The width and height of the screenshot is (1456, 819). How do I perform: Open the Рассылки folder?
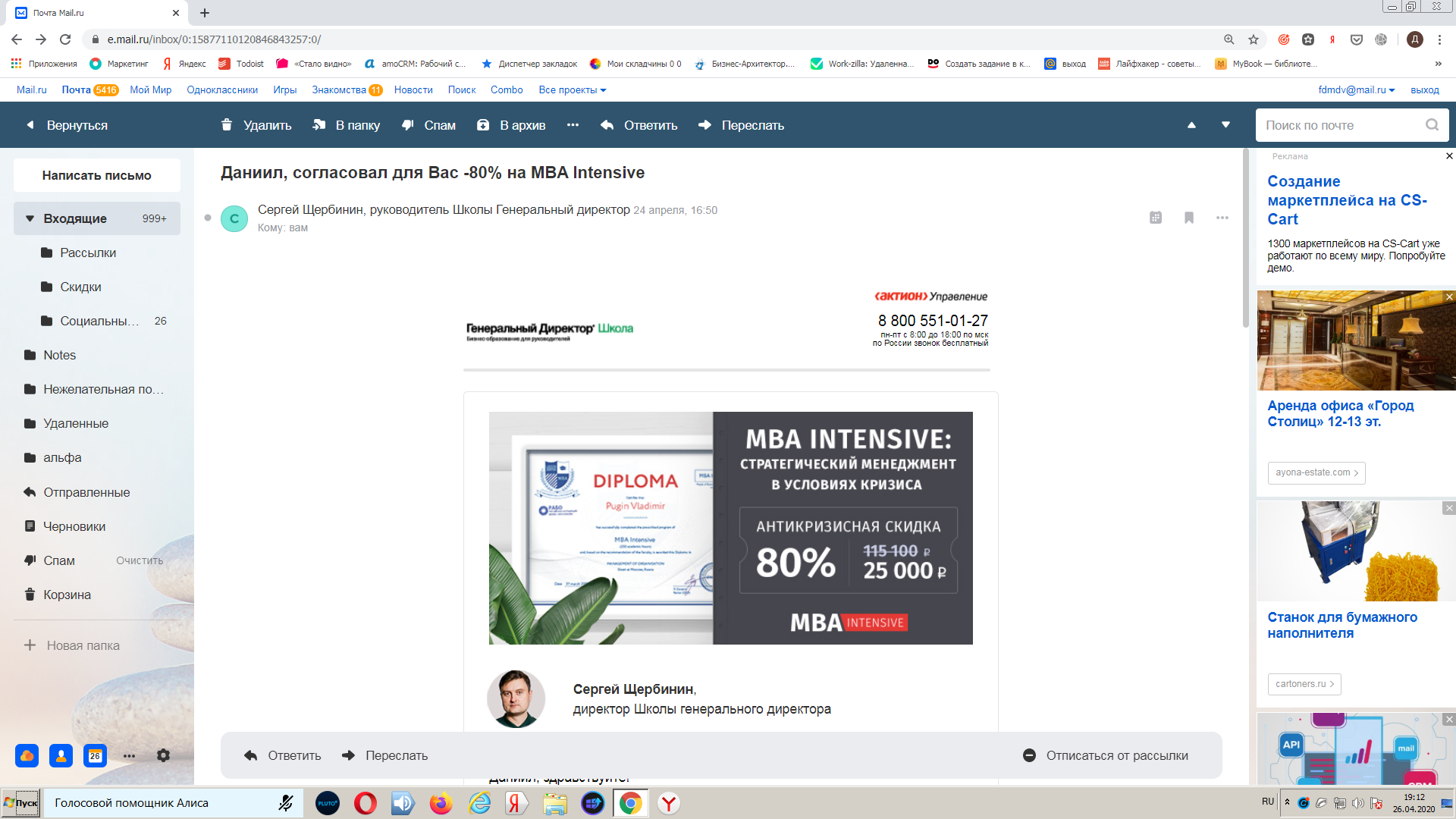[88, 253]
